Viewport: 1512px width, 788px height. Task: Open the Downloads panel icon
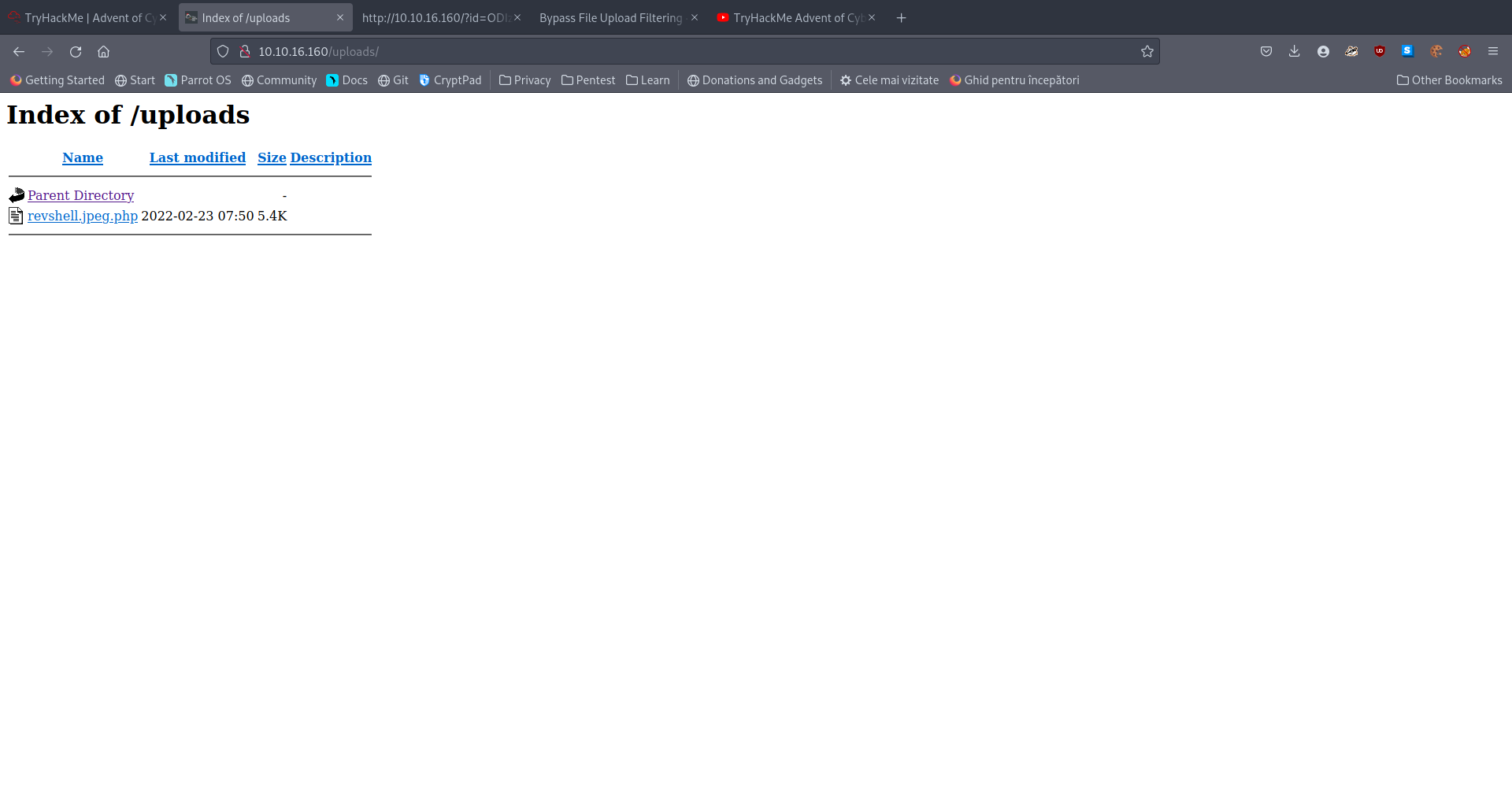(x=1294, y=52)
